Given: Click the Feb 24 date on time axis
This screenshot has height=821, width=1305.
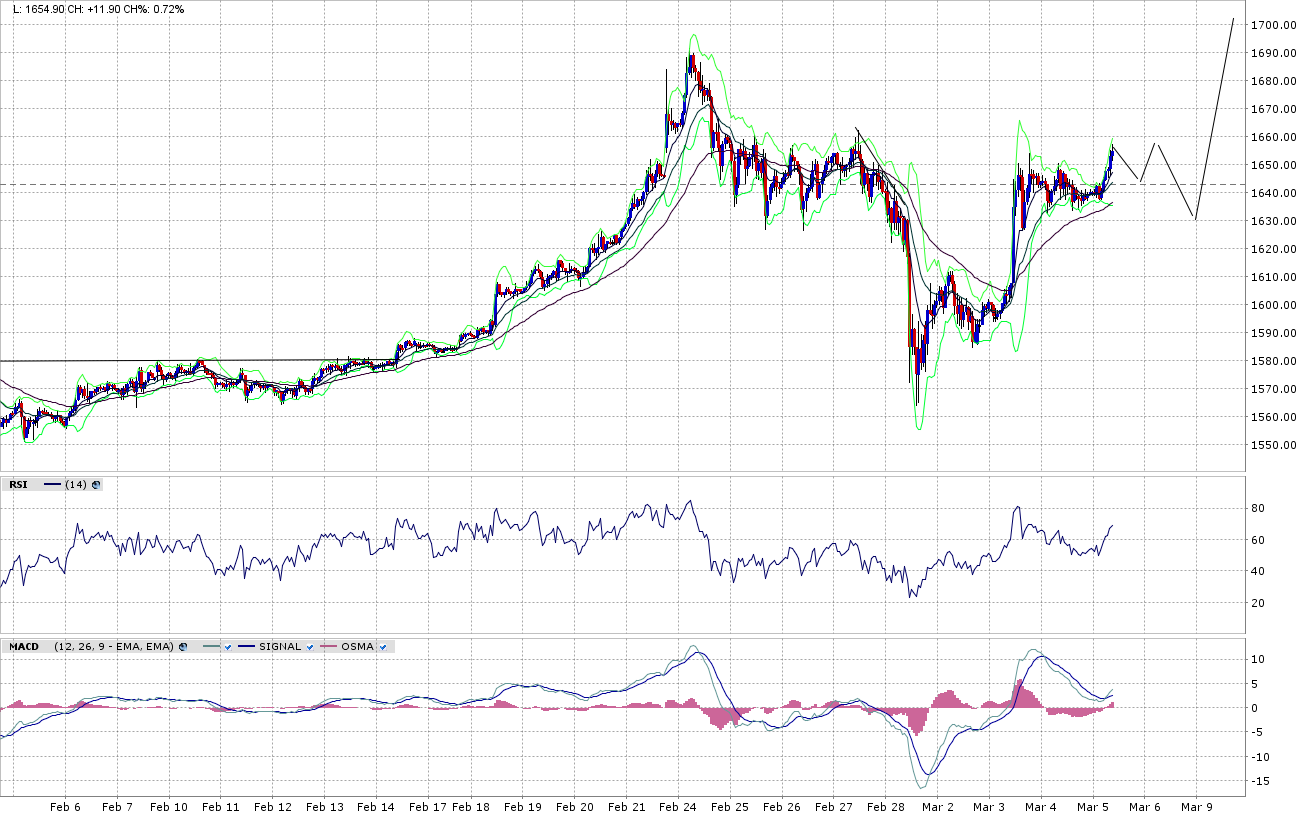Looking at the screenshot, I should [x=677, y=807].
